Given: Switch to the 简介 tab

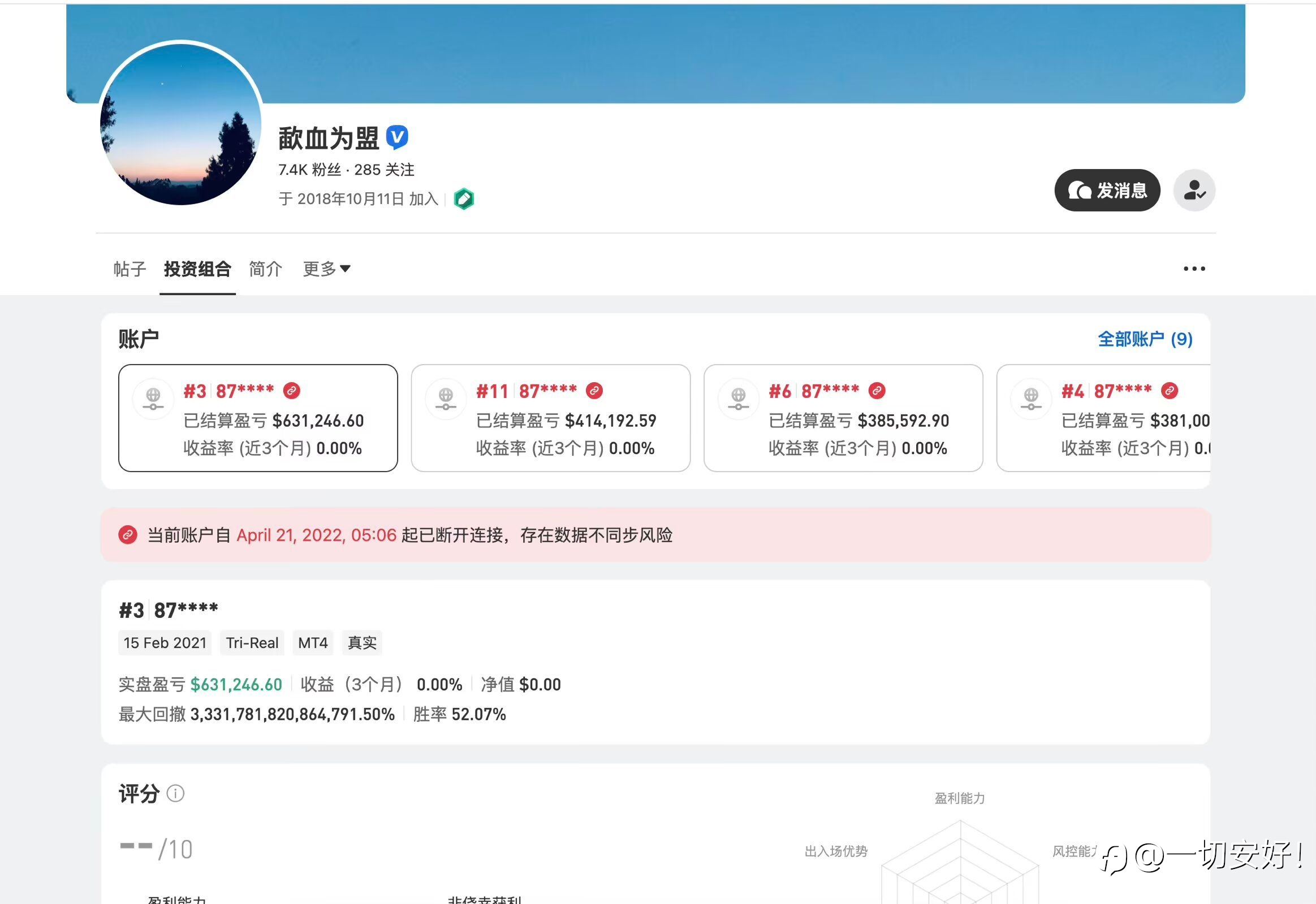Looking at the screenshot, I should (265, 269).
